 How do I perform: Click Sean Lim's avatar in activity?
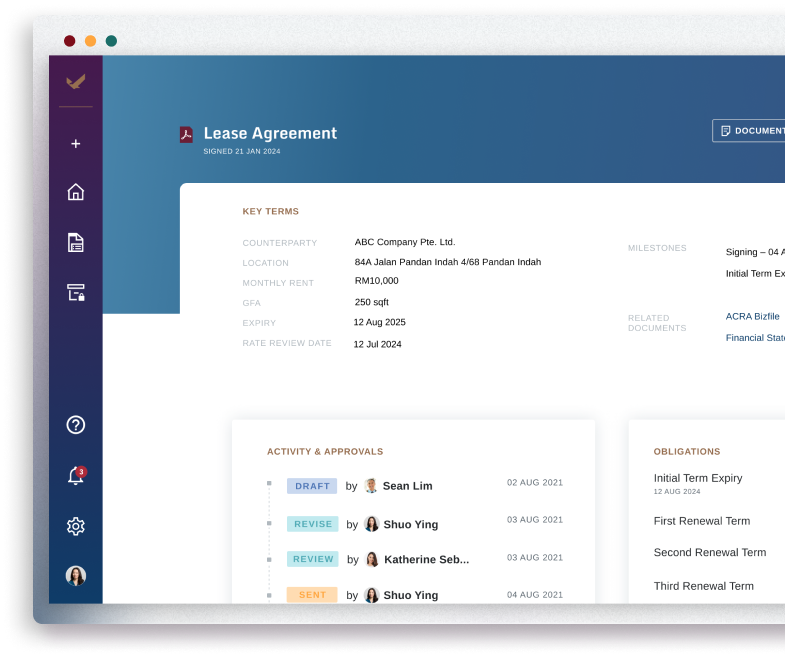point(371,486)
